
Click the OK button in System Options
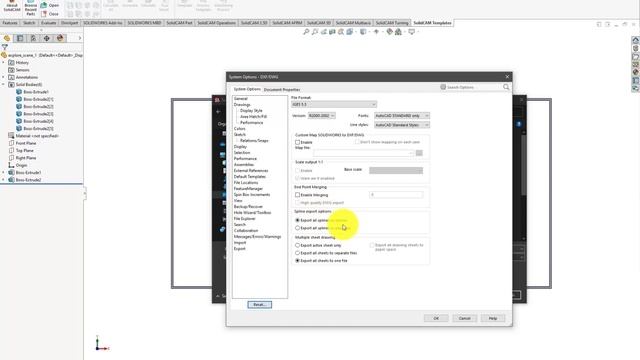pyautogui.click(x=436, y=318)
